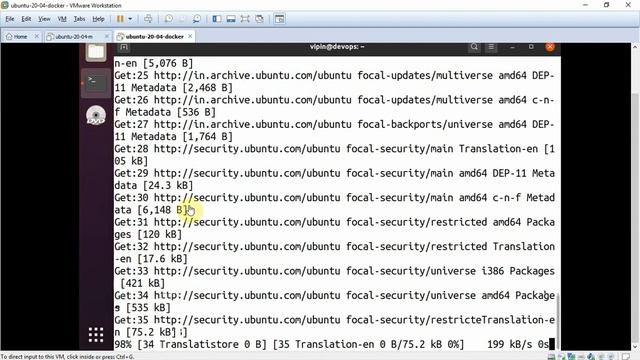Screen dimensions: 640x360
Task: Click the 'To direct input' status bar message
Action: tap(67, 357)
